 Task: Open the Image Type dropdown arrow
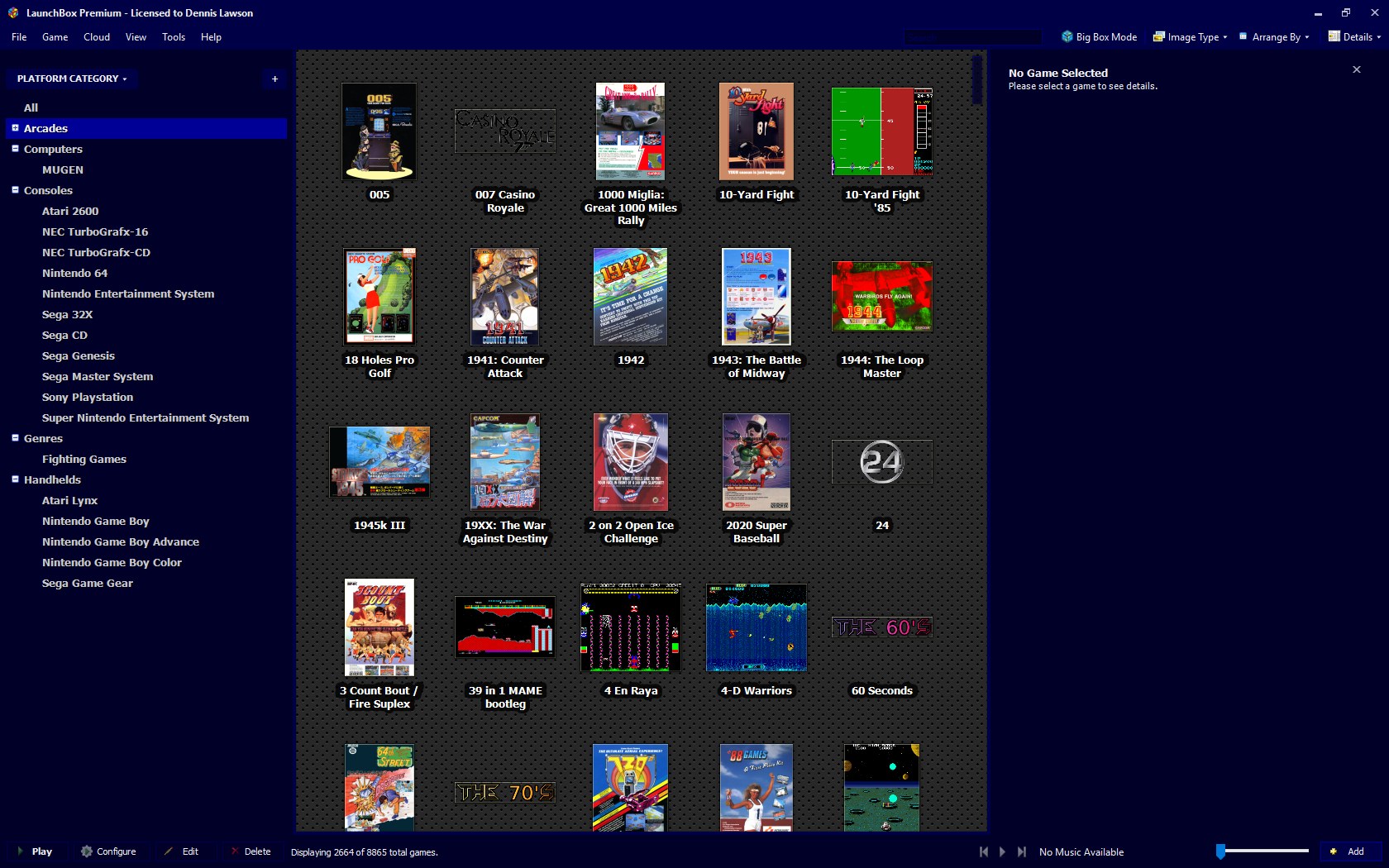tap(1224, 37)
